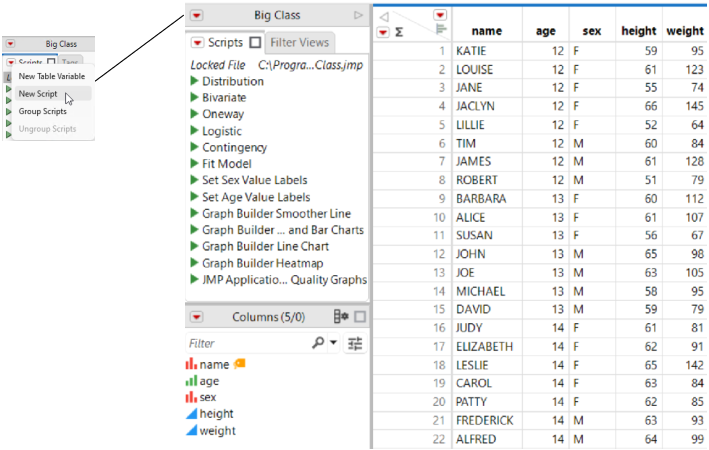Choose New Table Variable from the popup menu
Screen dimensions: 709x450
click(x=52, y=76)
